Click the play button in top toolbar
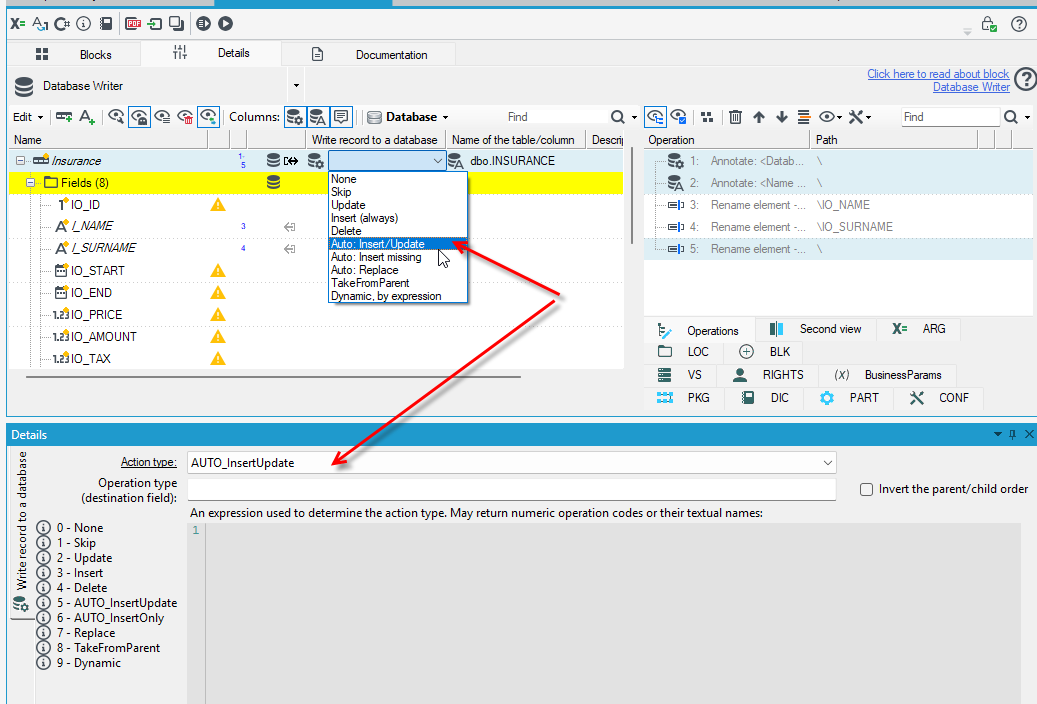The image size is (1037, 704). click(x=226, y=24)
